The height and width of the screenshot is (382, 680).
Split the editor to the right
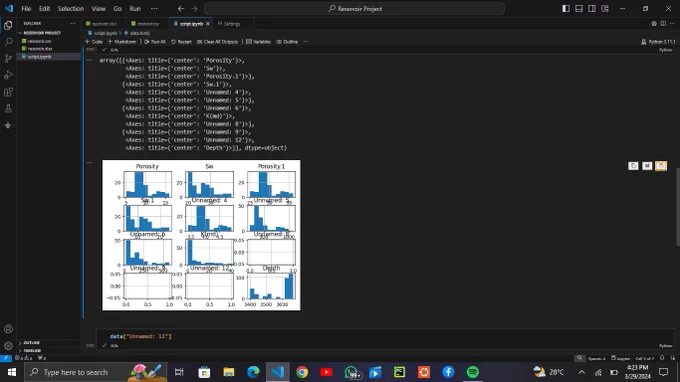pos(664,24)
